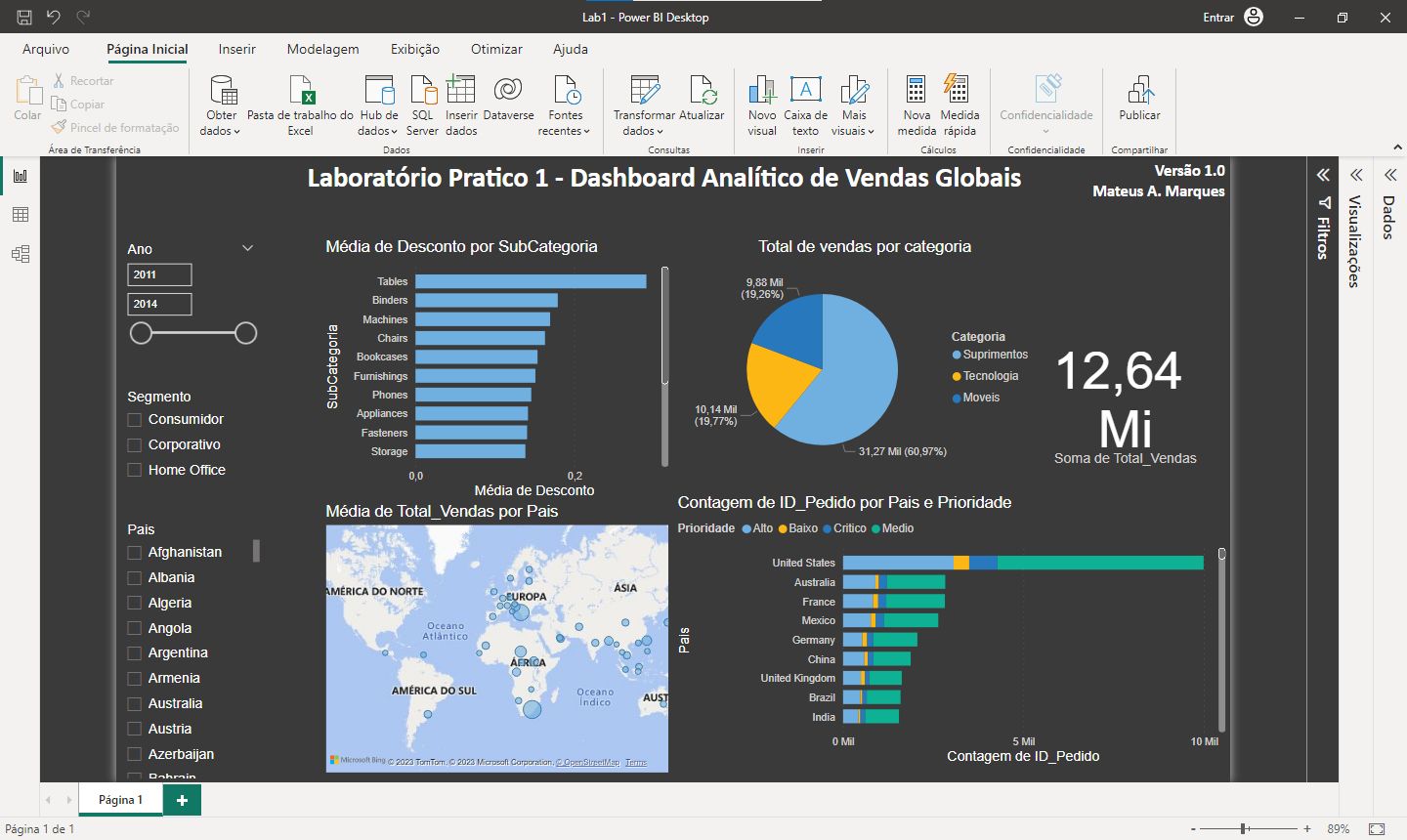Image resolution: width=1407 pixels, height=840 pixels.
Task: Expand the Ano slicer type chevron
Action: pyautogui.click(x=247, y=248)
